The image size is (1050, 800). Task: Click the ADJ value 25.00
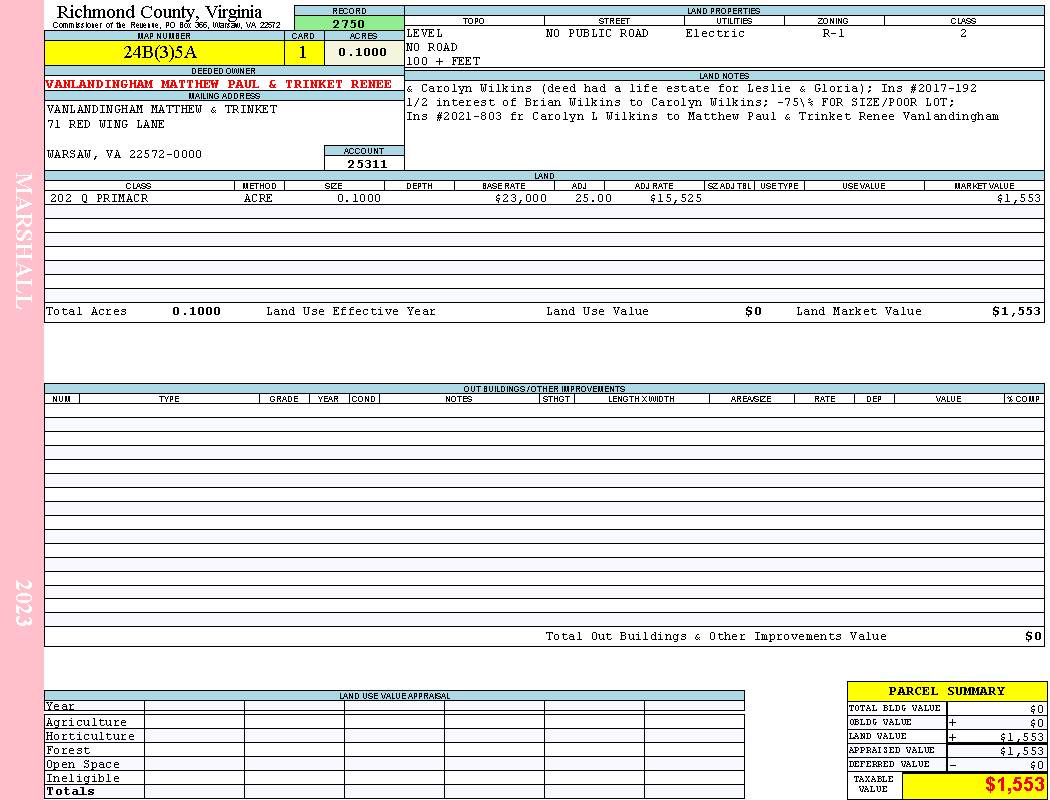click(593, 198)
